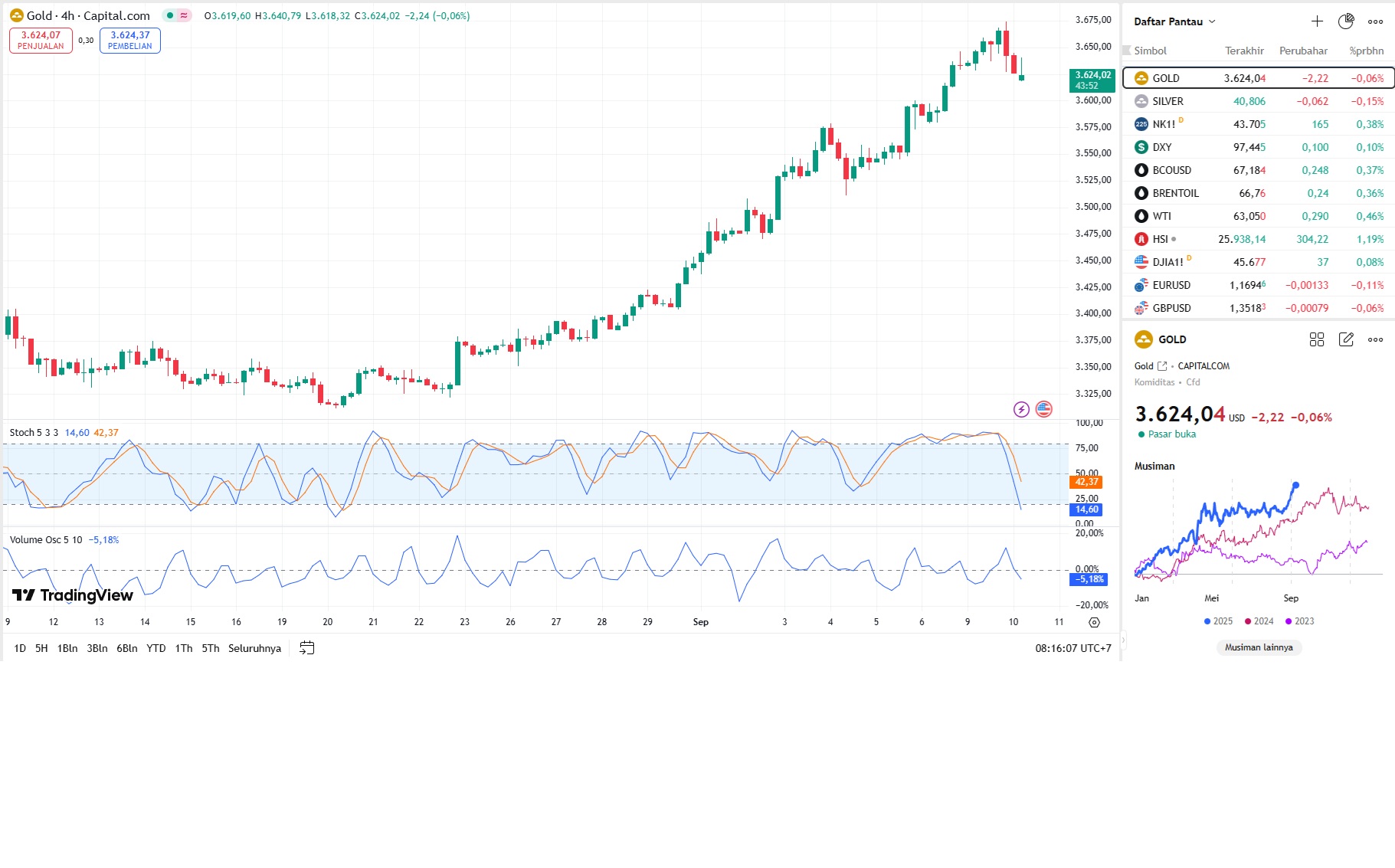Toggle the 2024 seasonal series legend
This screenshot has width=1395, height=868.
[1259, 621]
